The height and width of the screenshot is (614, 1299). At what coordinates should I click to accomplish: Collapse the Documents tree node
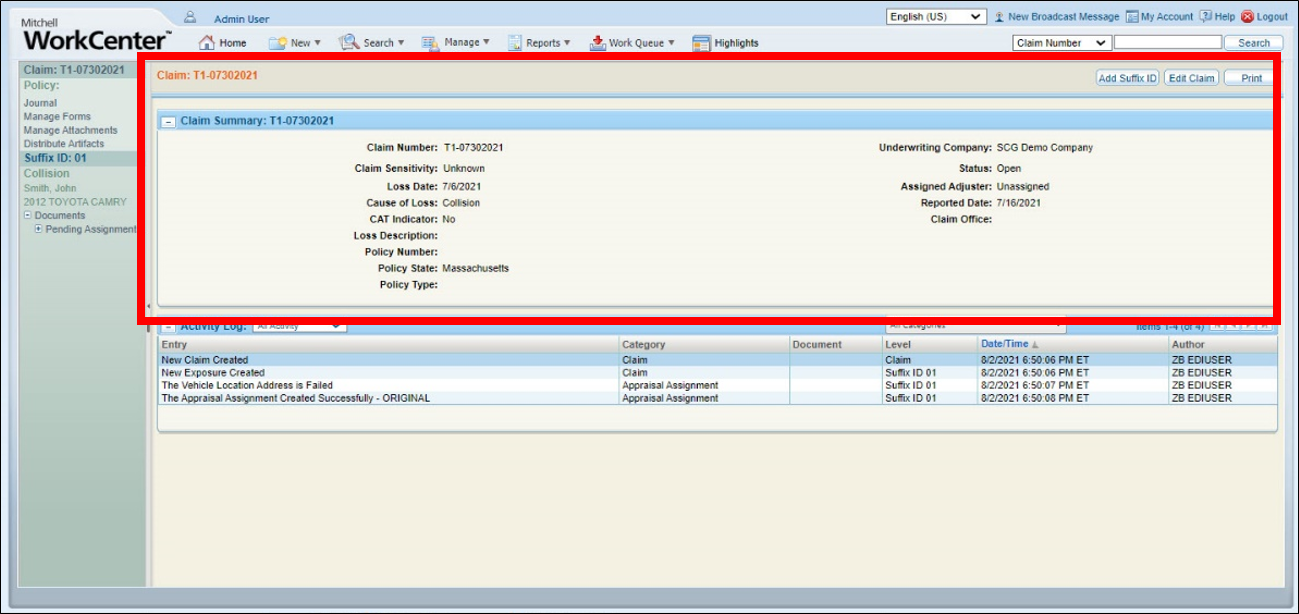point(28,216)
